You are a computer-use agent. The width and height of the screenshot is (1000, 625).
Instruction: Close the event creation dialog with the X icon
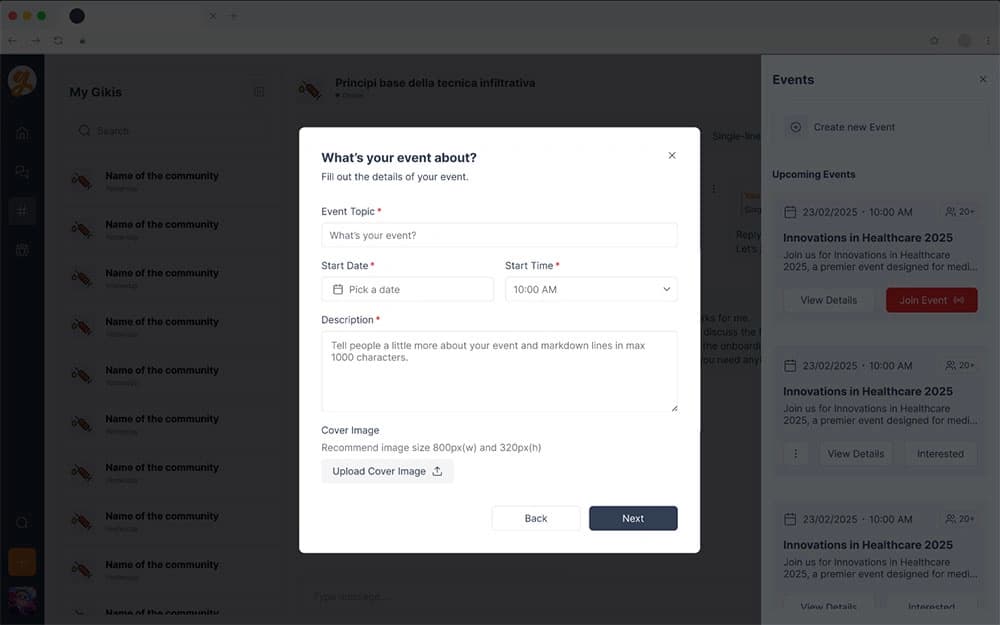[x=672, y=155]
